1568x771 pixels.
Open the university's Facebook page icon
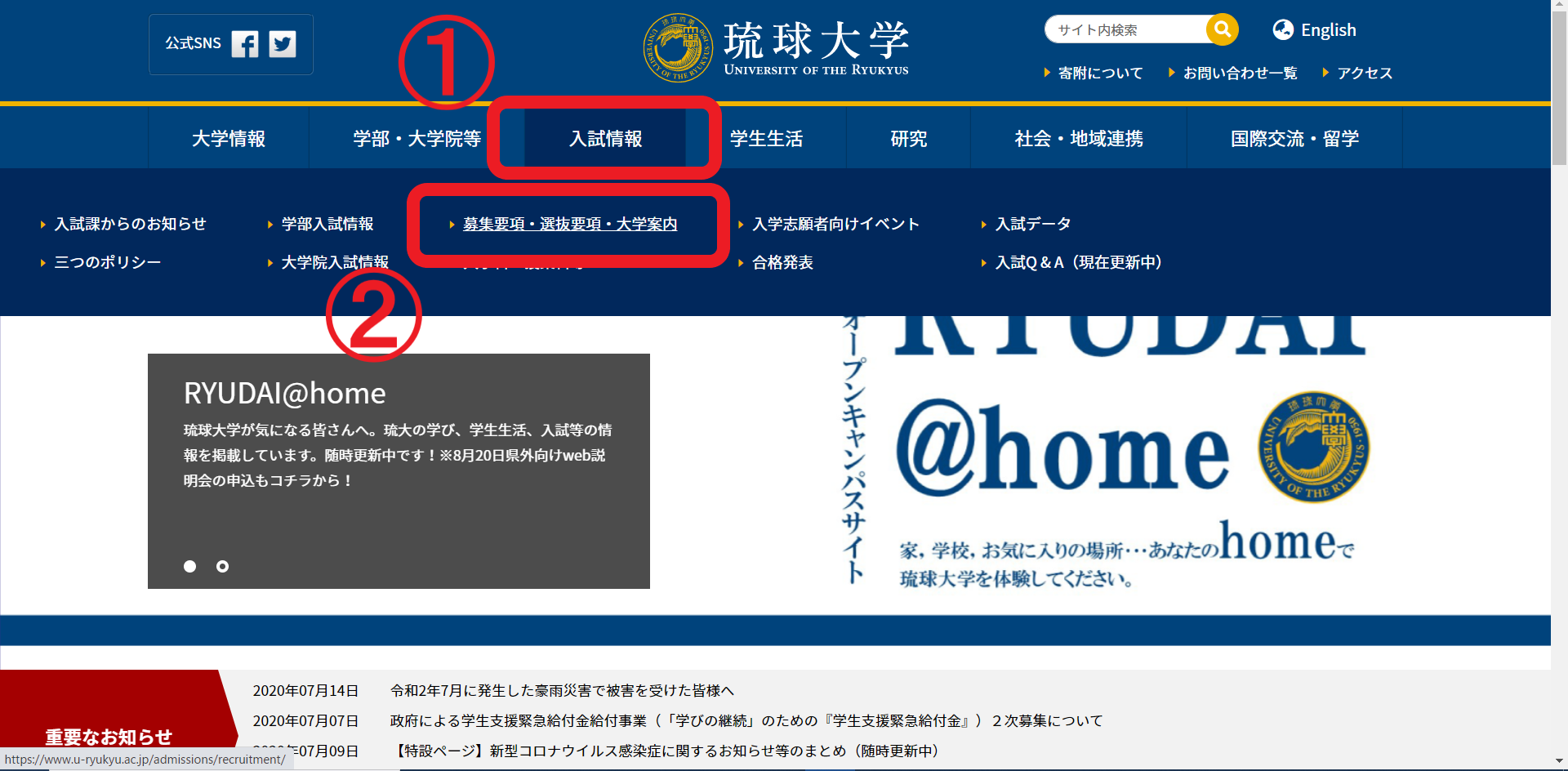[x=245, y=44]
